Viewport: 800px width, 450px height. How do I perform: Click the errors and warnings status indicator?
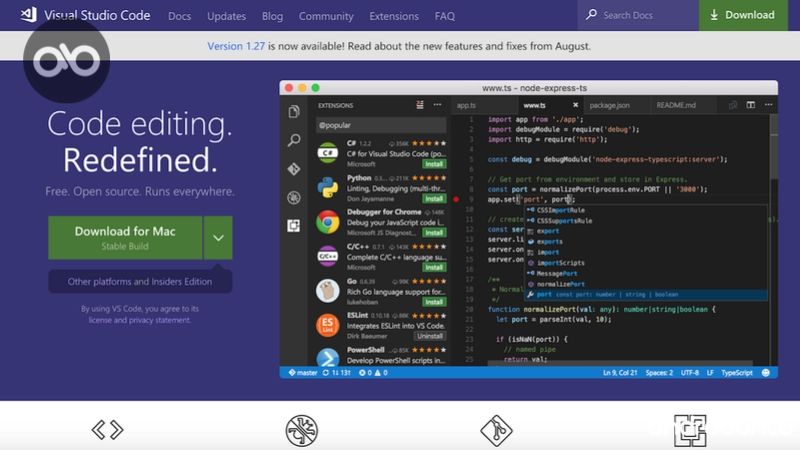(373, 373)
